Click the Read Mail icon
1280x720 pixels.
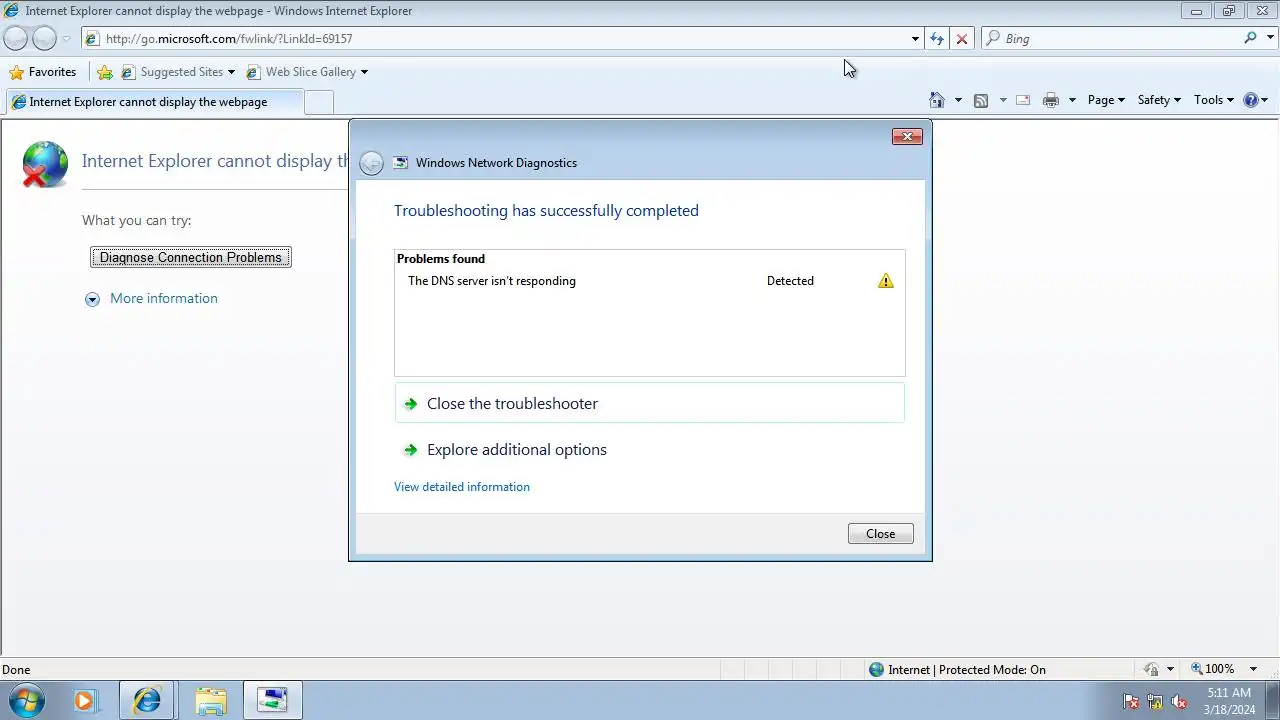[1023, 100]
